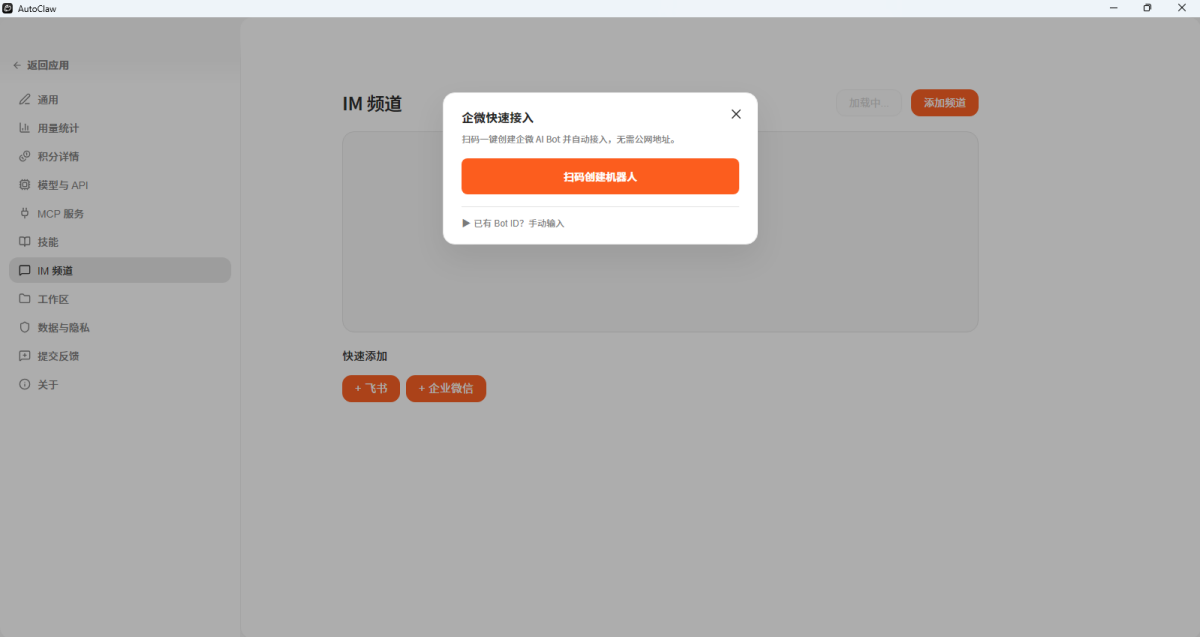Click the 提交反馈 feedback icon
The width and height of the screenshot is (1200, 637).
[x=25, y=356]
